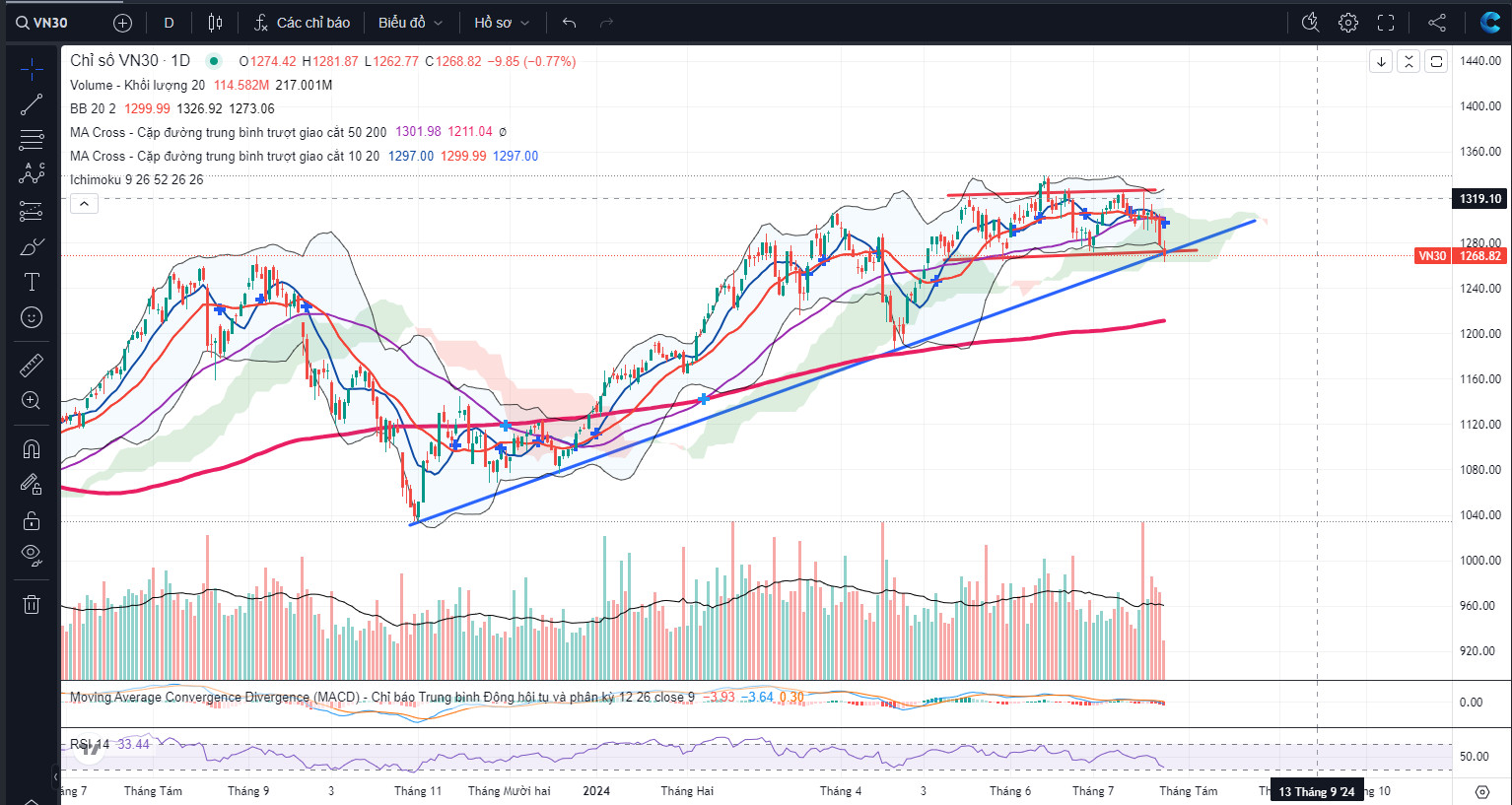Toggle hide all drawings eye icon

32,556
